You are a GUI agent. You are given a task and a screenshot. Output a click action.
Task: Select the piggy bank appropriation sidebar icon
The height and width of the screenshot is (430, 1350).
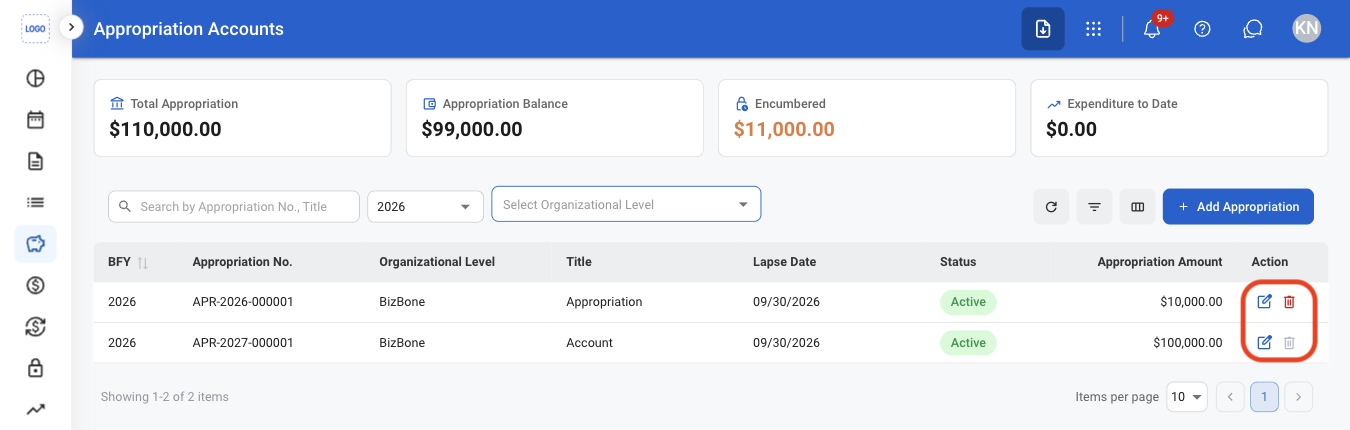tap(35, 244)
